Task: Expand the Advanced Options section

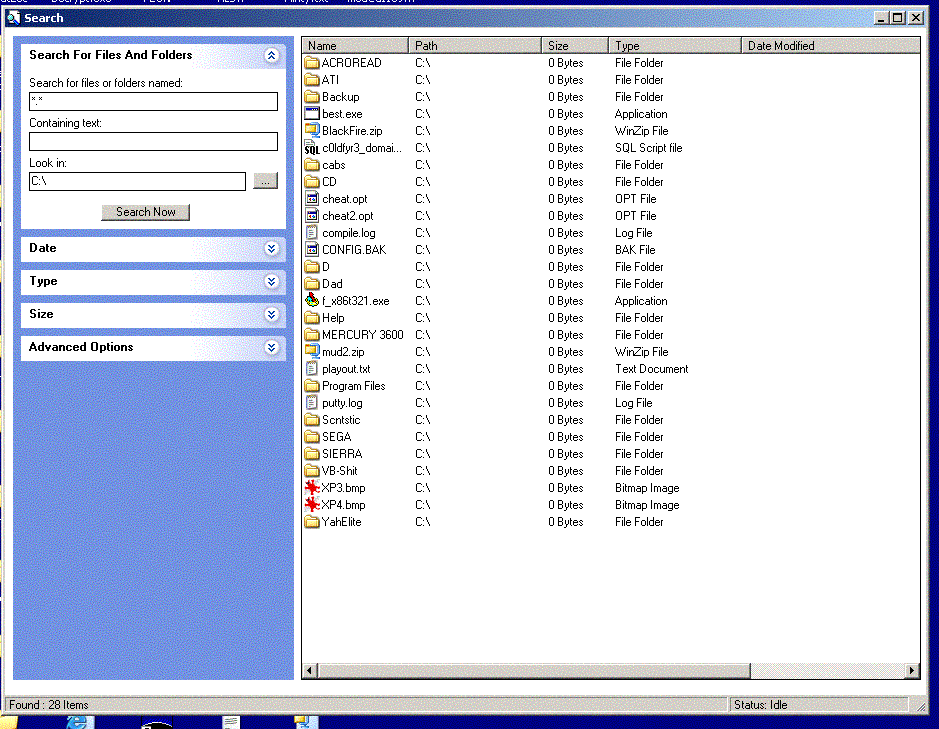Action: click(271, 348)
